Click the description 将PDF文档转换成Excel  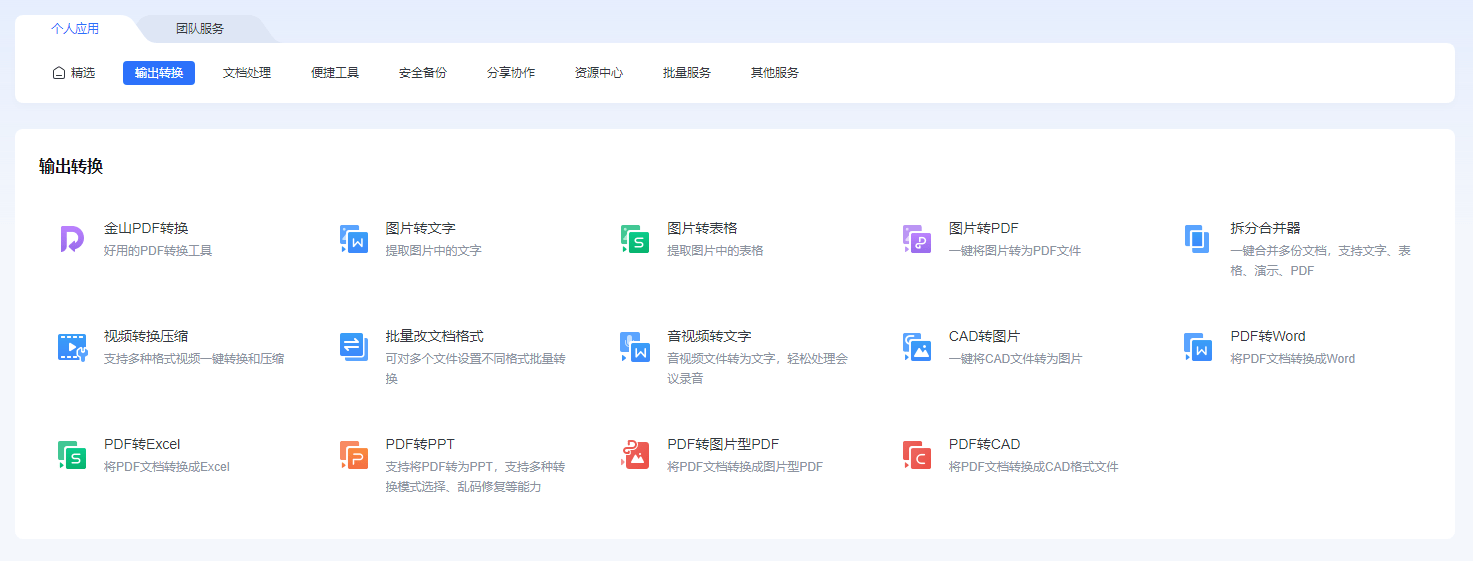click(167, 467)
